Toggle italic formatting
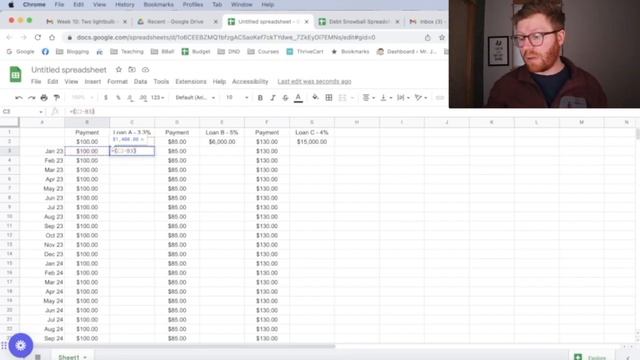640x360 pixels. coord(273,98)
